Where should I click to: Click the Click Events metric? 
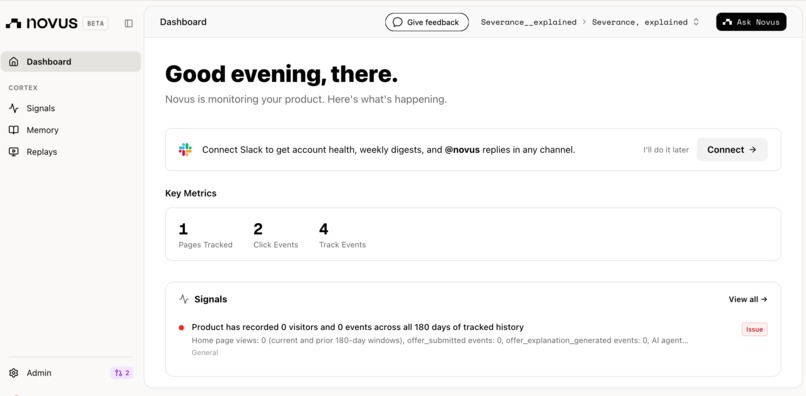tap(276, 236)
